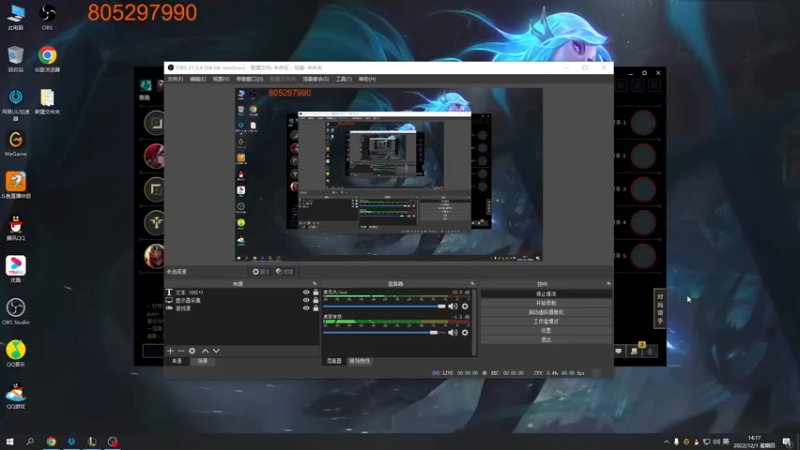This screenshot has height=450, width=800.
Task: Open the Docks menu in OBS
Action: point(249,79)
